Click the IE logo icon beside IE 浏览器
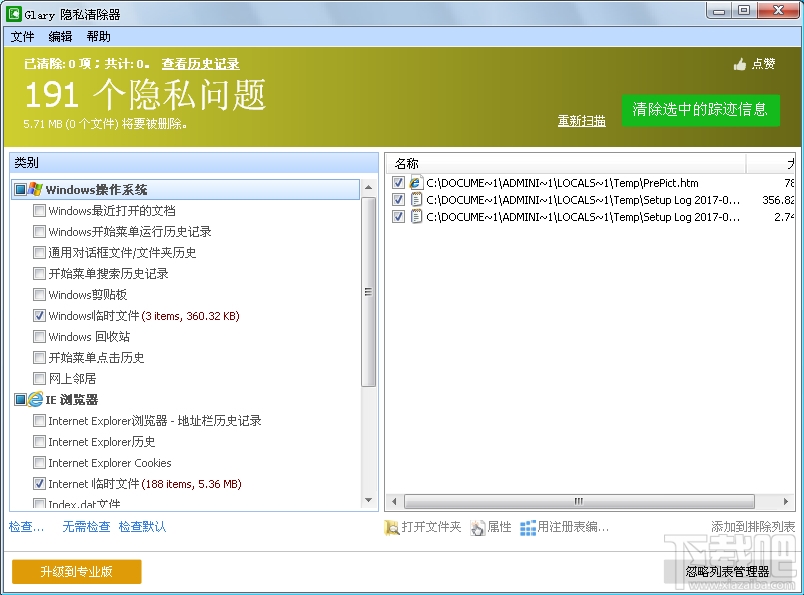The width and height of the screenshot is (804, 595). [x=35, y=399]
